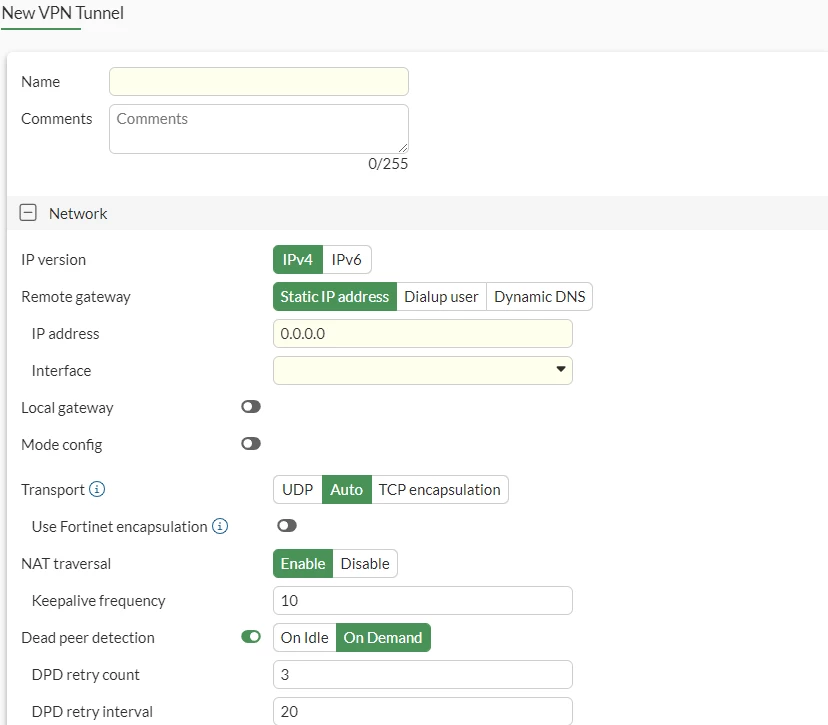Click the 0/255 character counter
The image size is (828, 725).
tap(388, 164)
